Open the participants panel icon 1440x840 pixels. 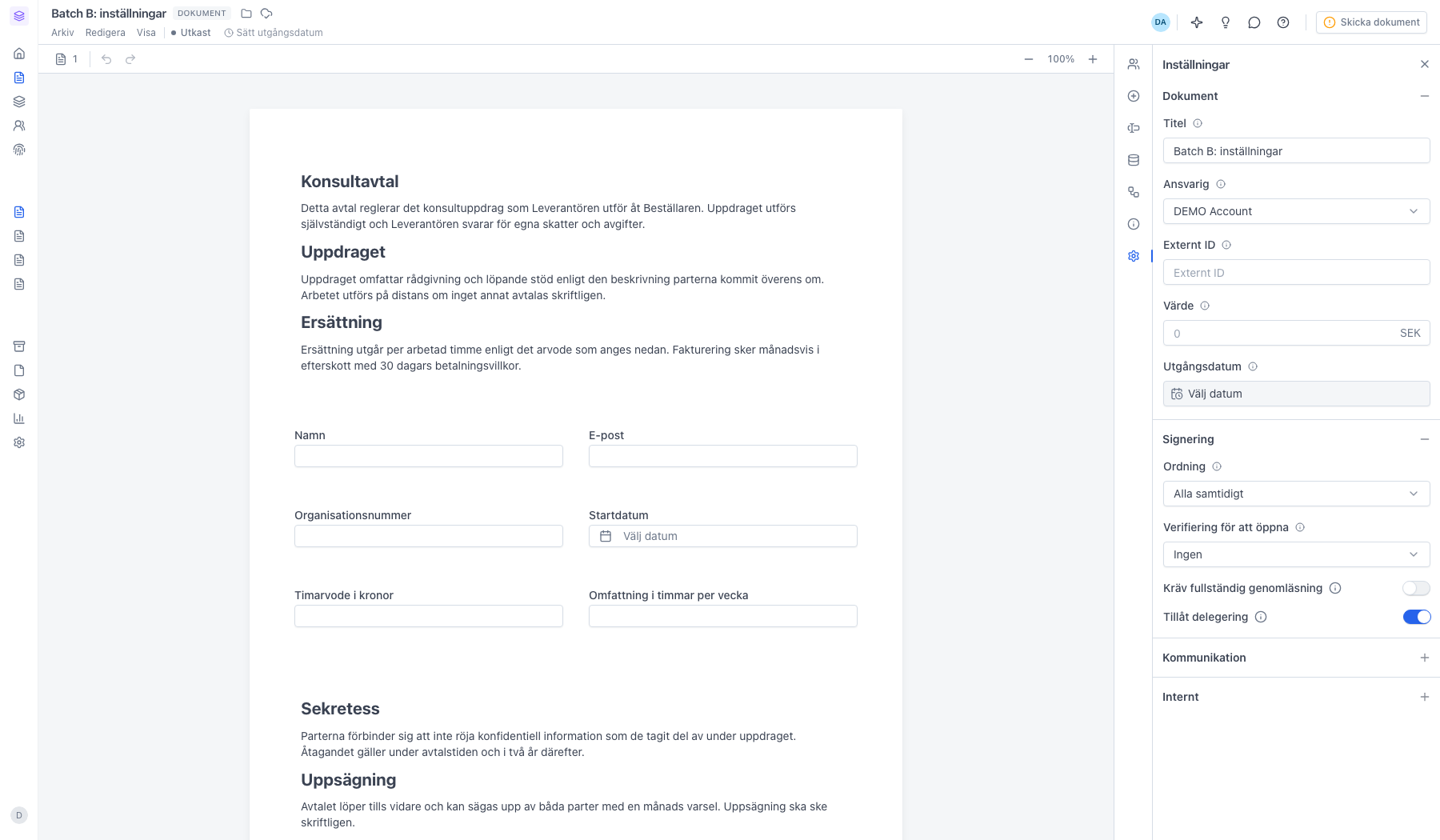pyautogui.click(x=1134, y=64)
